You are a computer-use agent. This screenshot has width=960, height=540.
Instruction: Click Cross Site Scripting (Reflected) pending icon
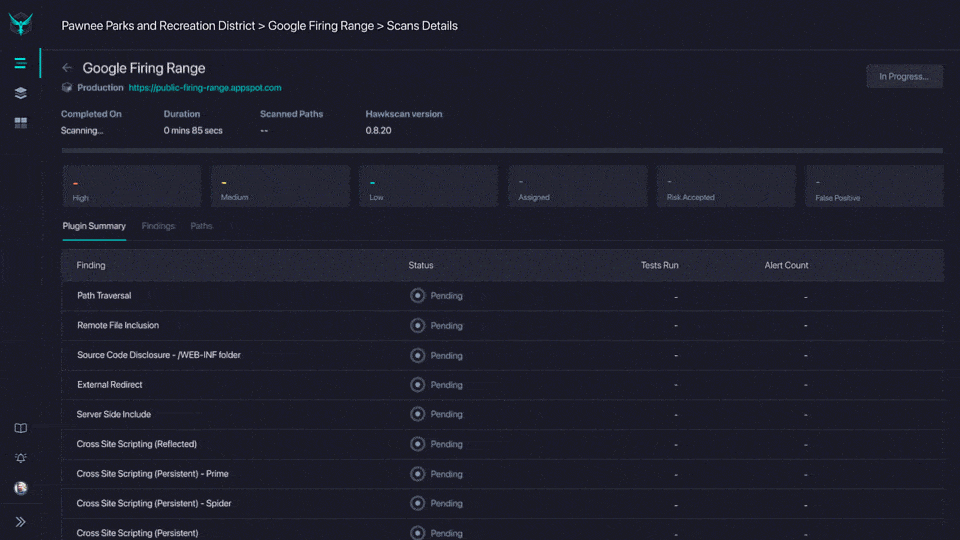tap(418, 444)
